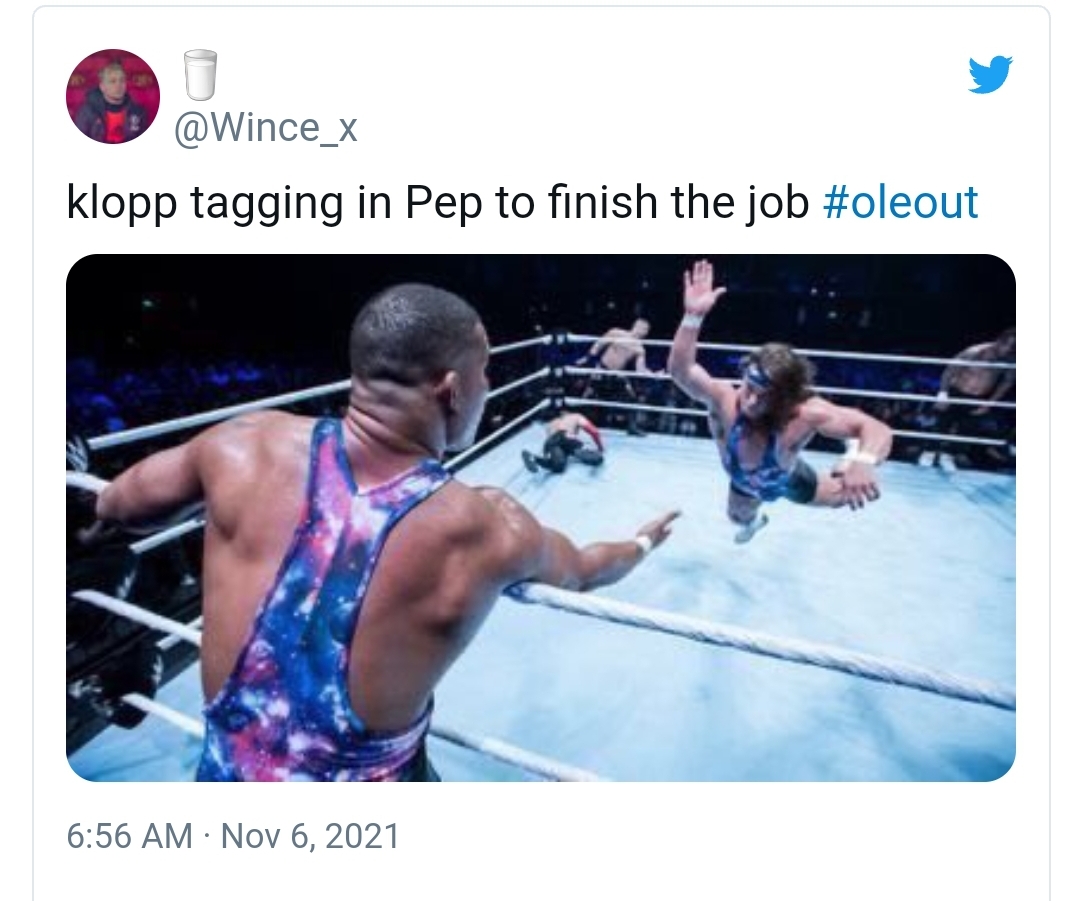Open the @Wince_x handle link
1079x901 pixels.
[265, 128]
